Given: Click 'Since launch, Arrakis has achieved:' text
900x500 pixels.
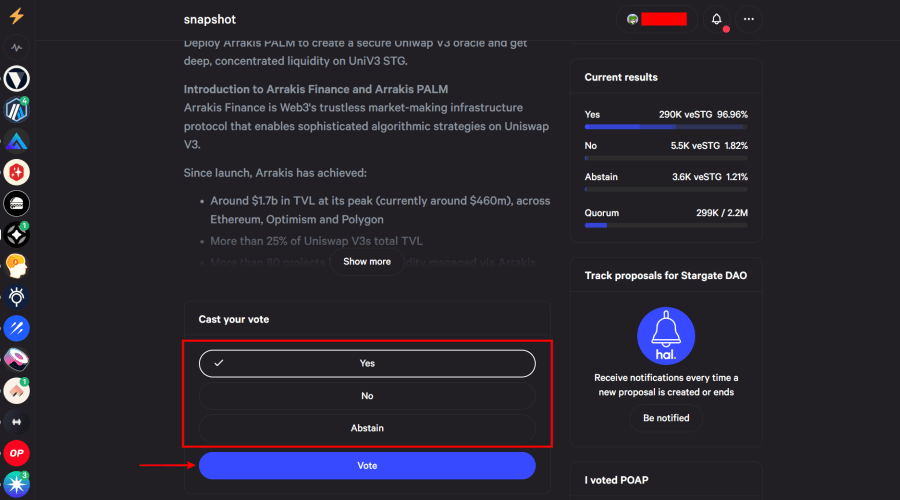Looking at the screenshot, I should 275,173.
